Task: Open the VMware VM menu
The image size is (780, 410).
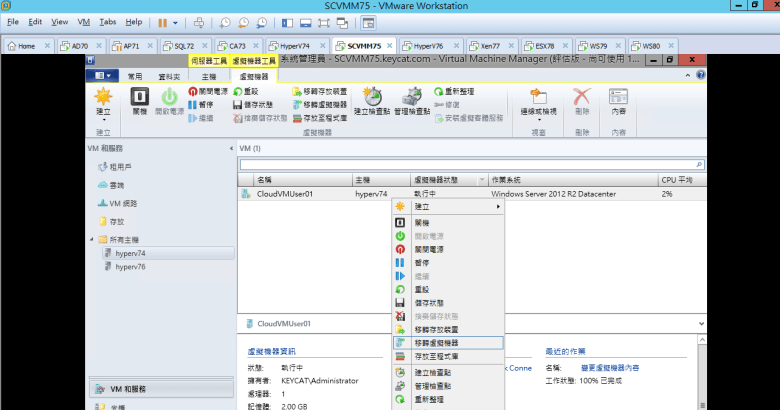Action: (x=85, y=21)
